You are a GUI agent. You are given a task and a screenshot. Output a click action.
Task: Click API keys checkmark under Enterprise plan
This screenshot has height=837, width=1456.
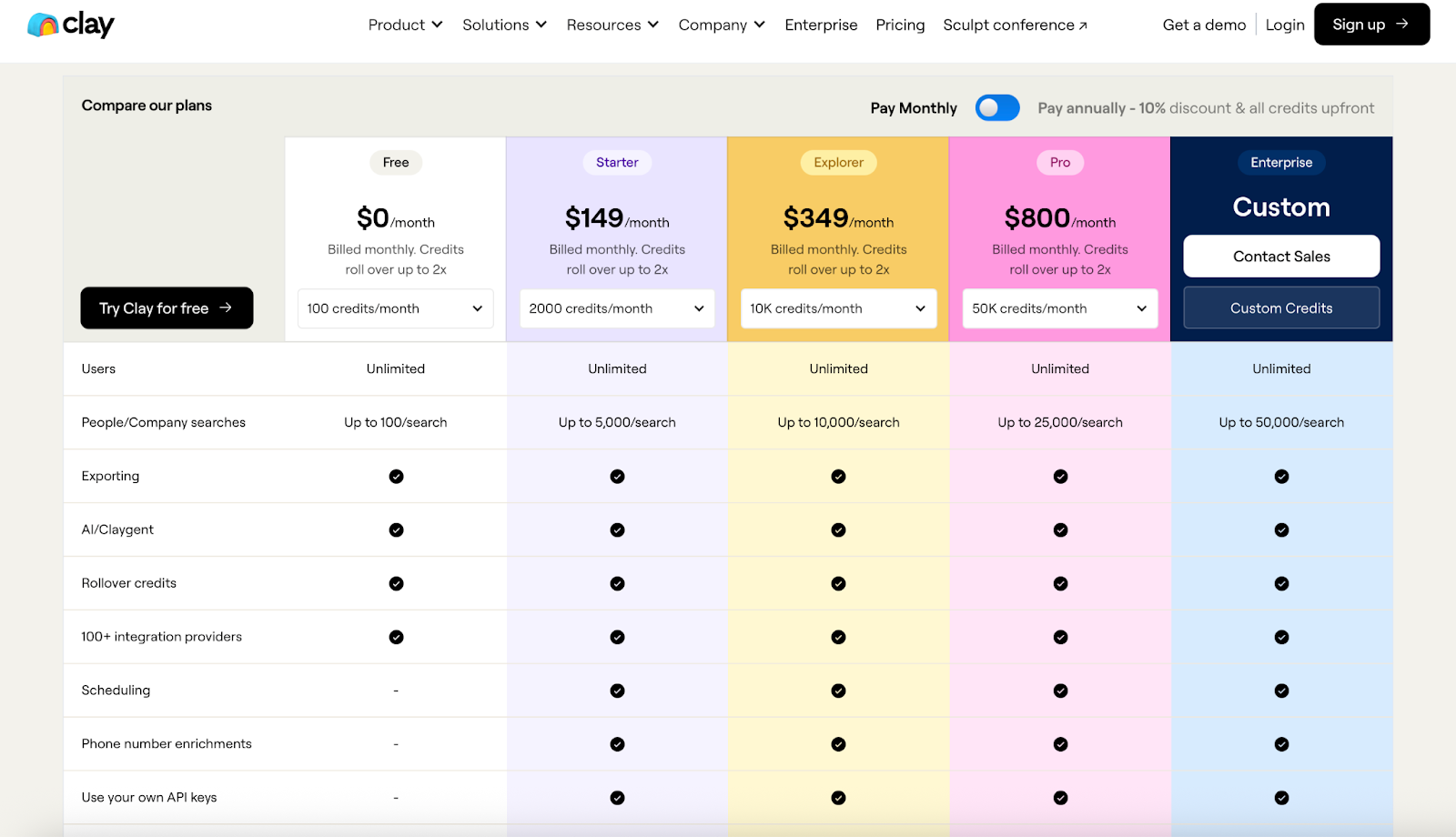pos(1281,798)
